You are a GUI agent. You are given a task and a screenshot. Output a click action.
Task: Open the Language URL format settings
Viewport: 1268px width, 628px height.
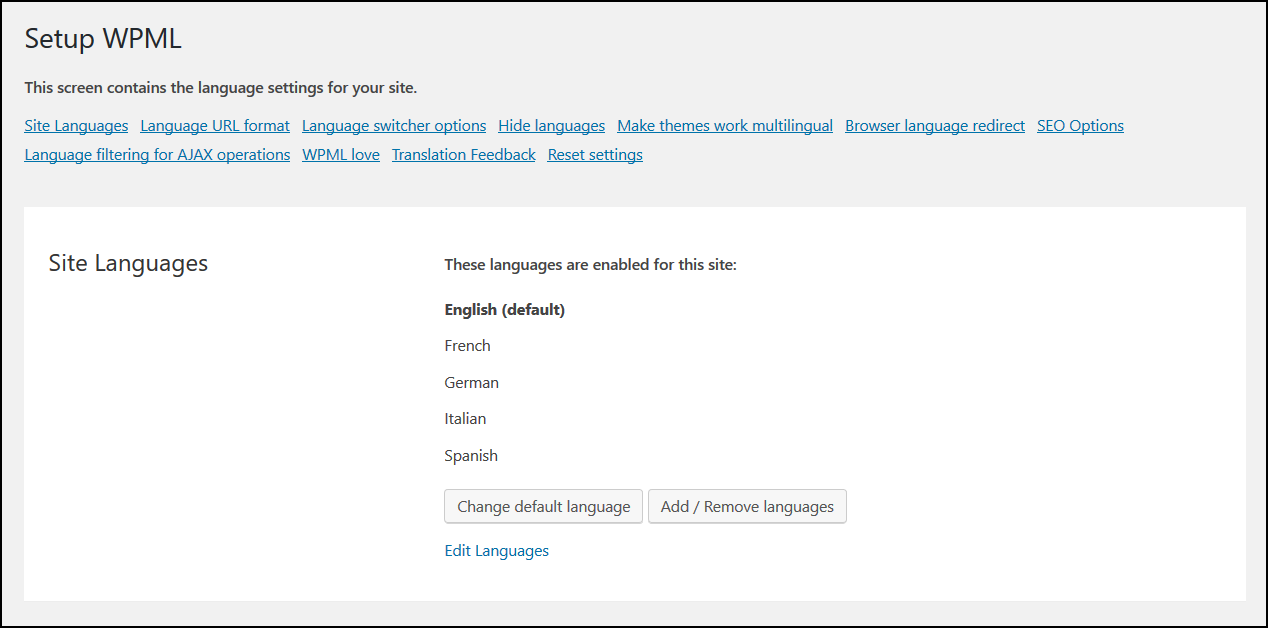[214, 125]
